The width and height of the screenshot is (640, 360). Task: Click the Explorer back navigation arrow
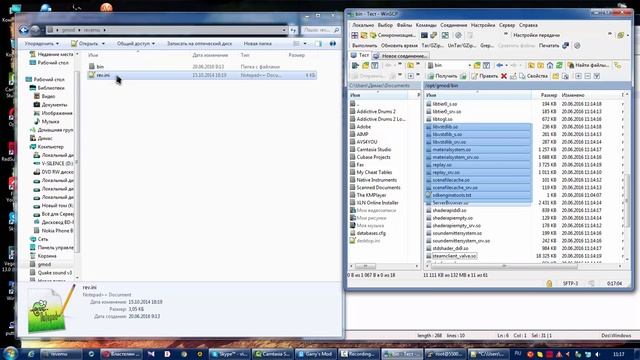pos(24,30)
